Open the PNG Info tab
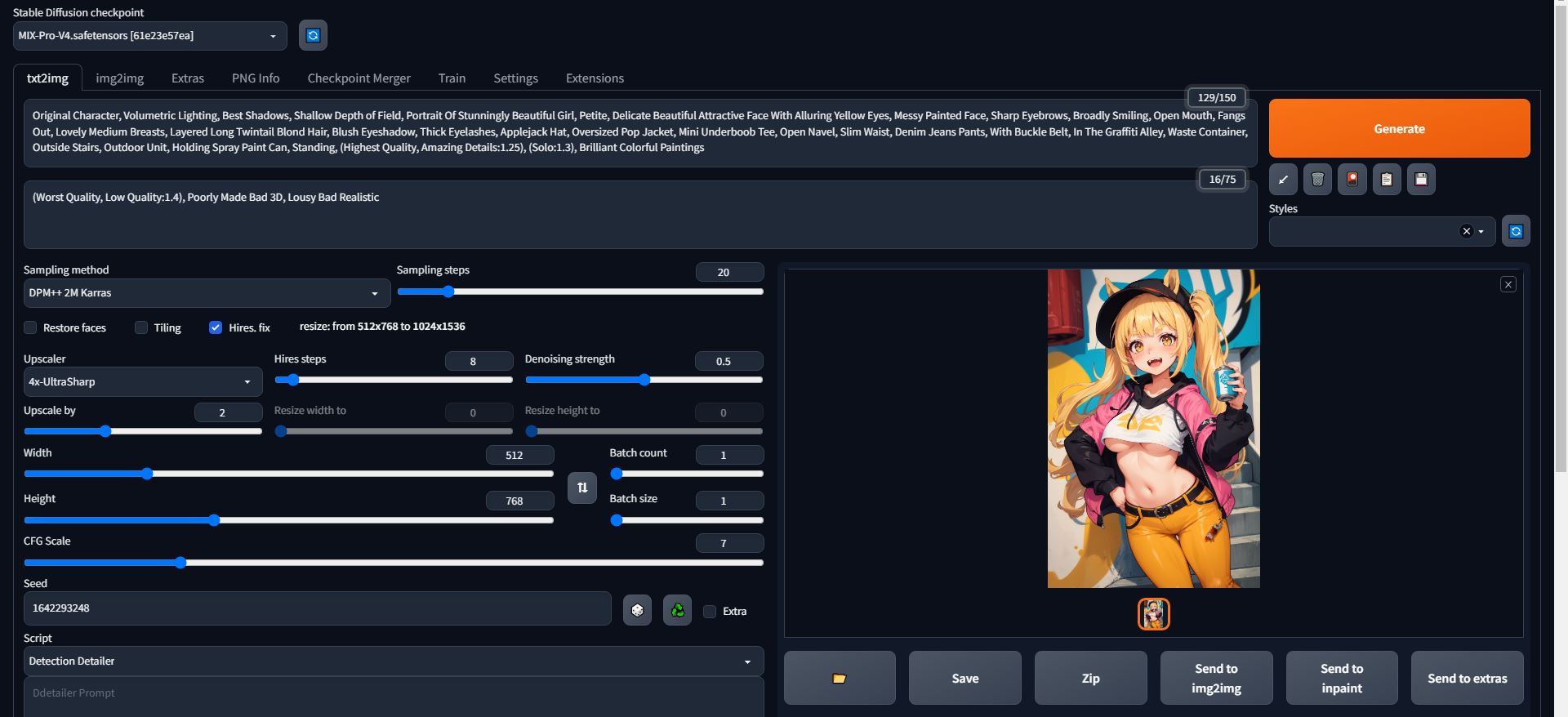1568x717 pixels. point(256,78)
